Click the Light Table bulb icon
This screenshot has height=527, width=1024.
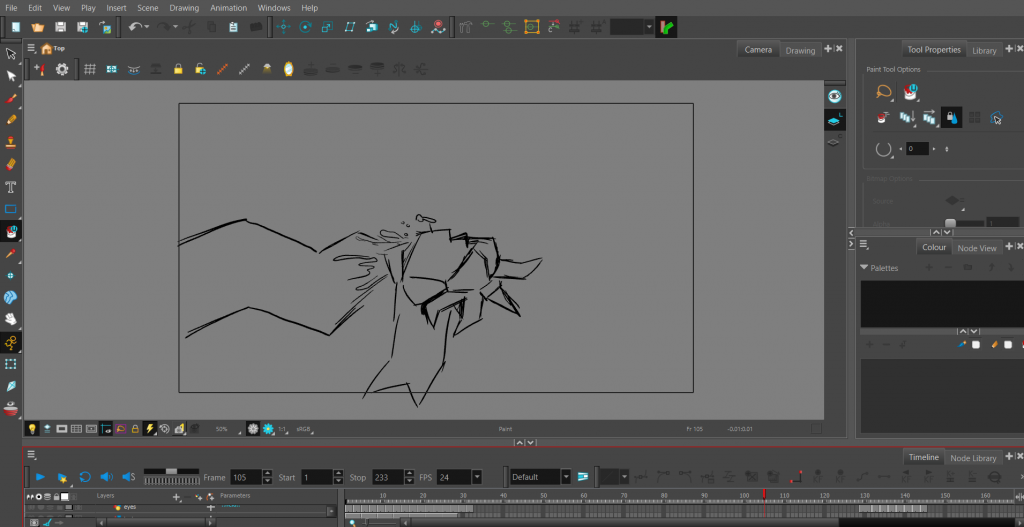32,428
